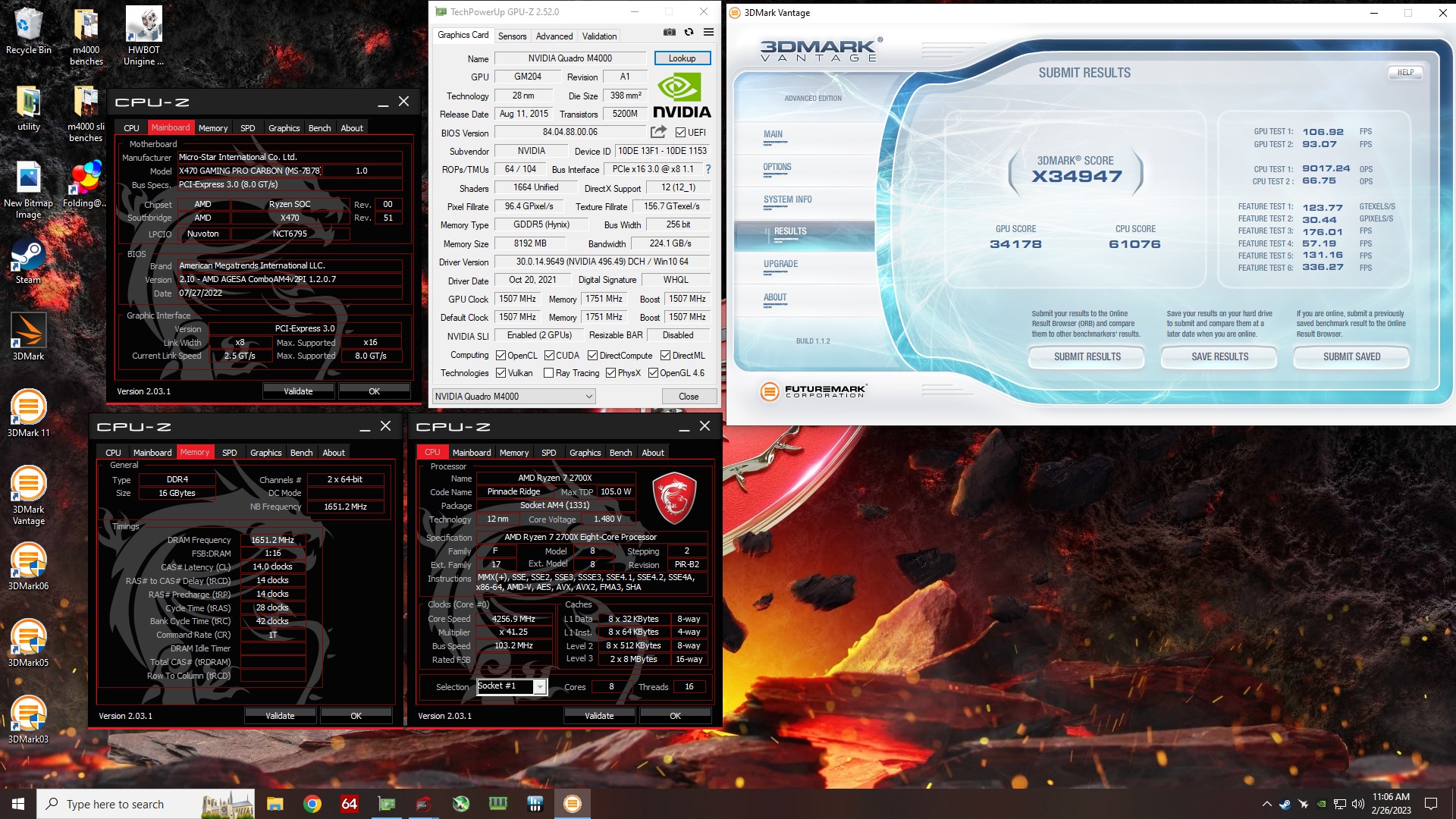Open AIDA64 from the taskbar
This screenshot has width=1456, height=819.
[x=349, y=804]
